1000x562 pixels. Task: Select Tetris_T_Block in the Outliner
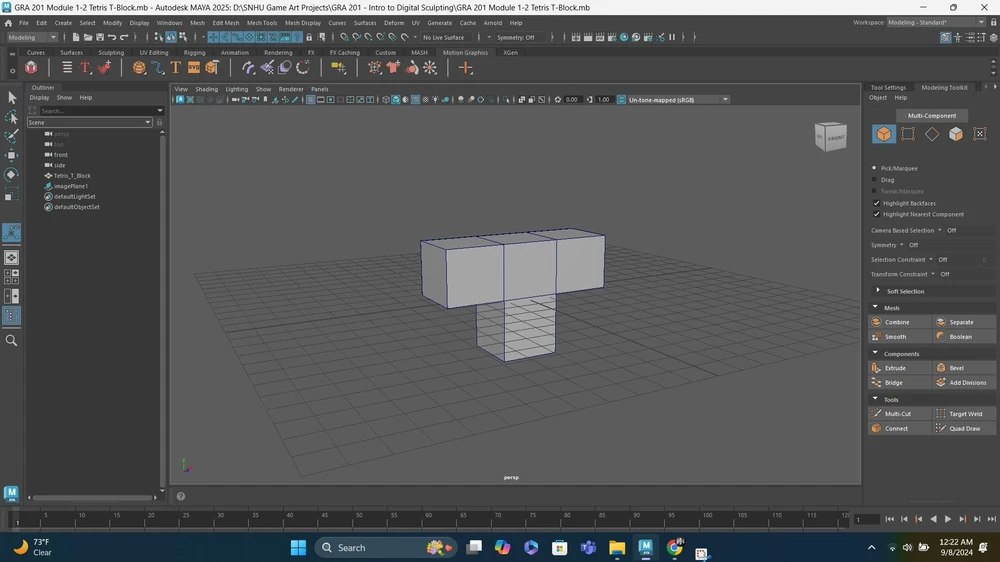(x=72, y=176)
